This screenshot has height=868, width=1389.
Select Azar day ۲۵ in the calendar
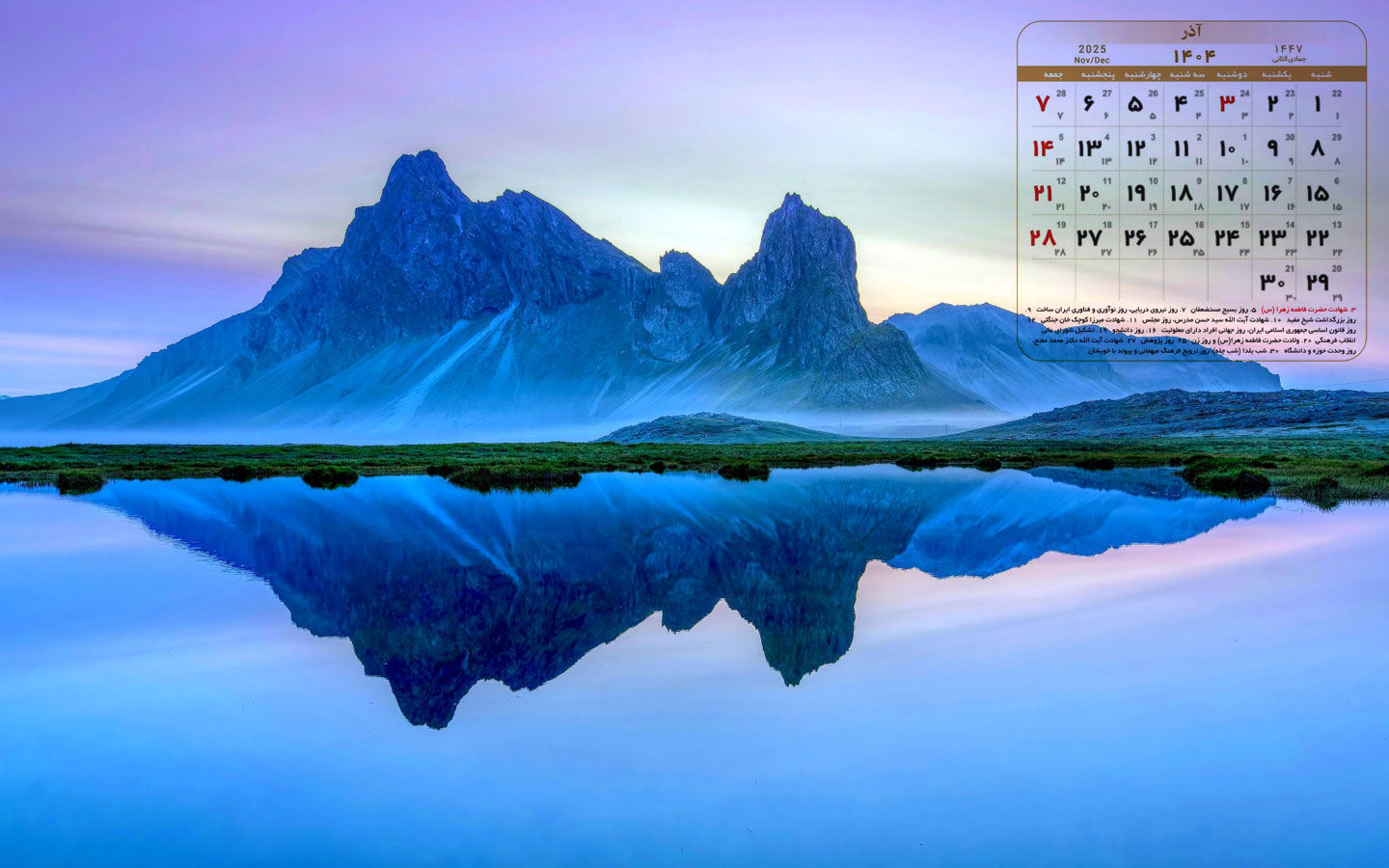[x=1181, y=237]
